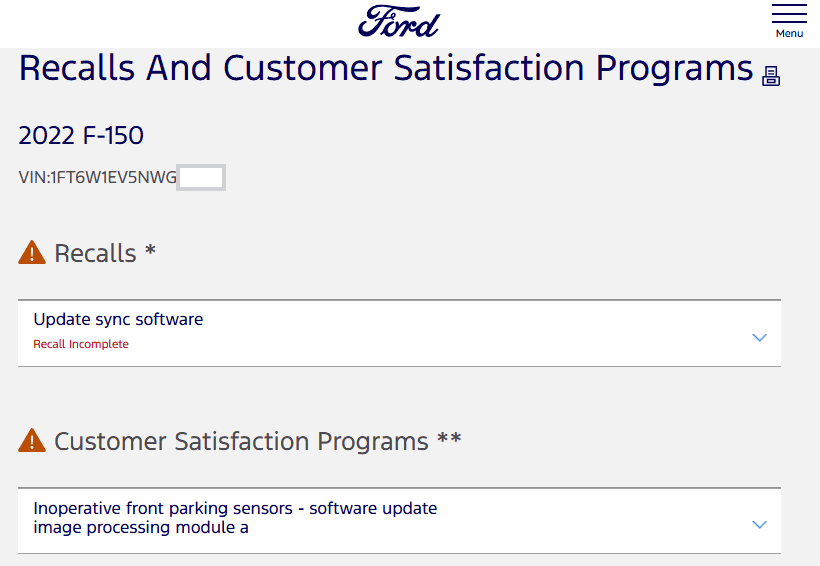Click the warning triangle beside Customer Satisfaction Programs

pos(32,441)
